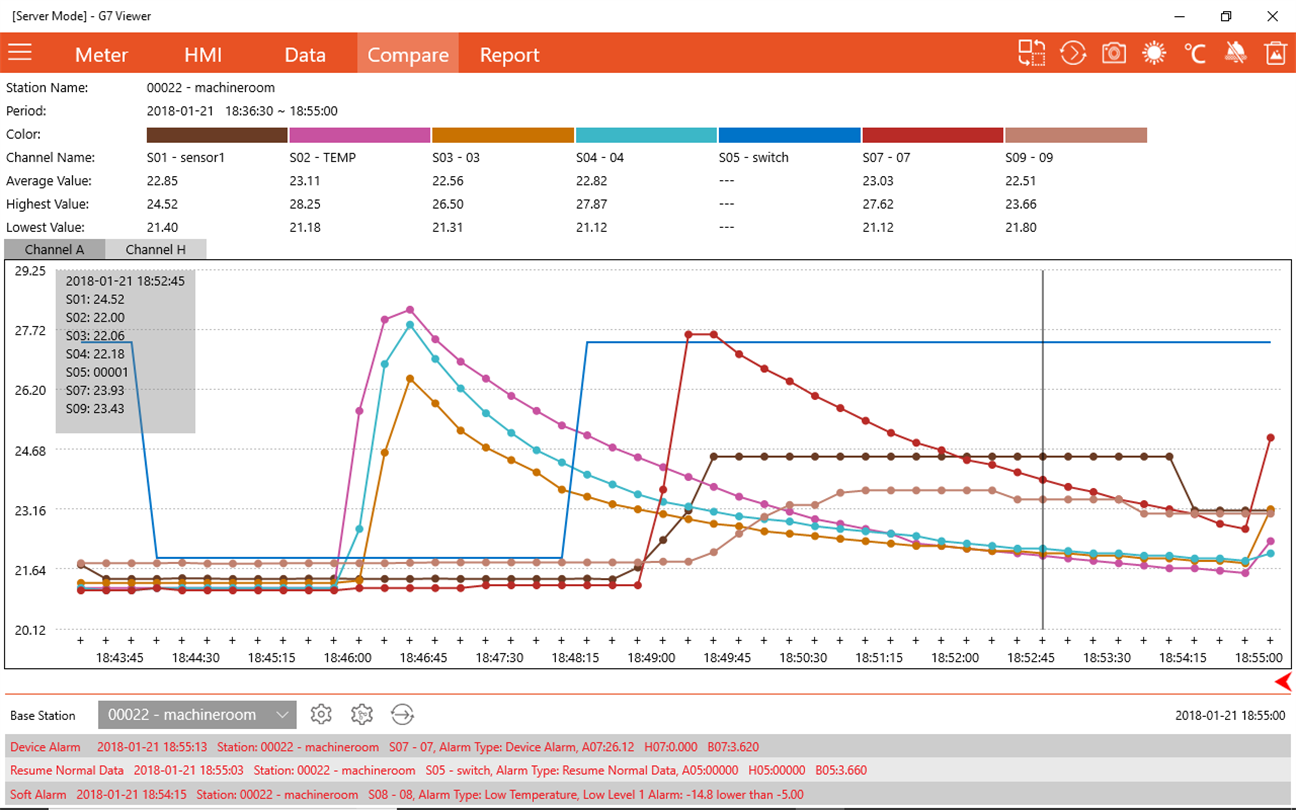Open the first gear settings icon

(321, 714)
